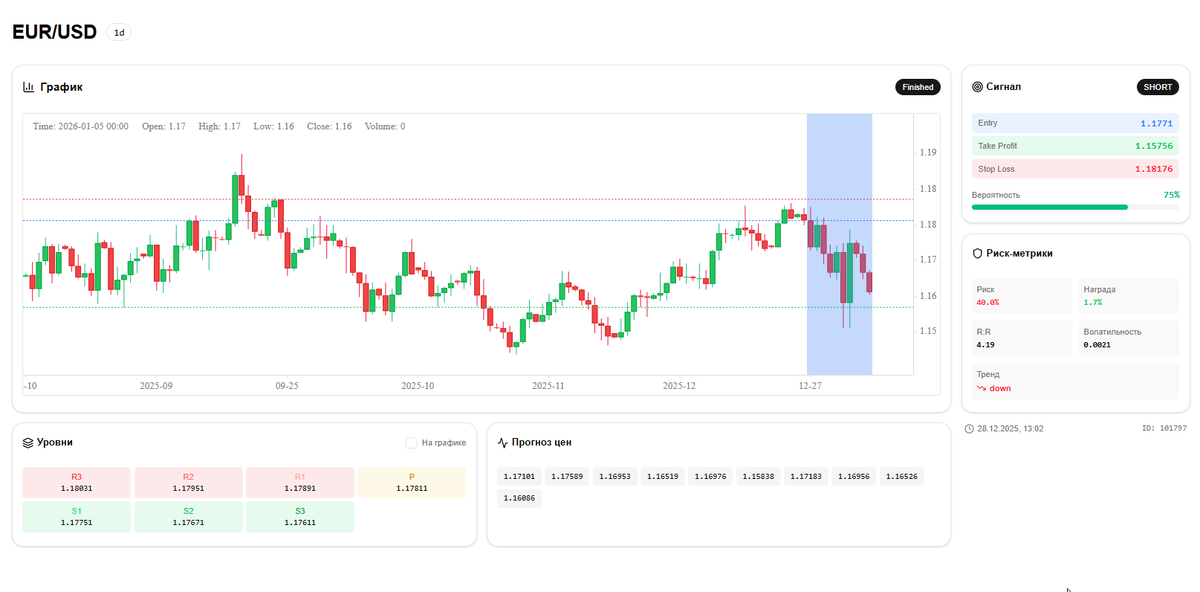Click forecast price 1.17589
Screen dimensions: 1200x592
[x=567, y=477]
